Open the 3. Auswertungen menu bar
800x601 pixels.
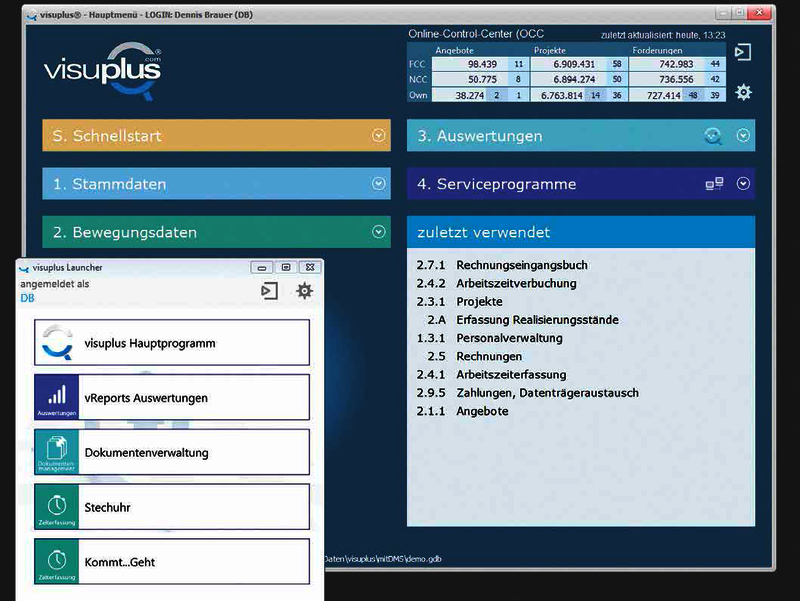click(x=581, y=135)
